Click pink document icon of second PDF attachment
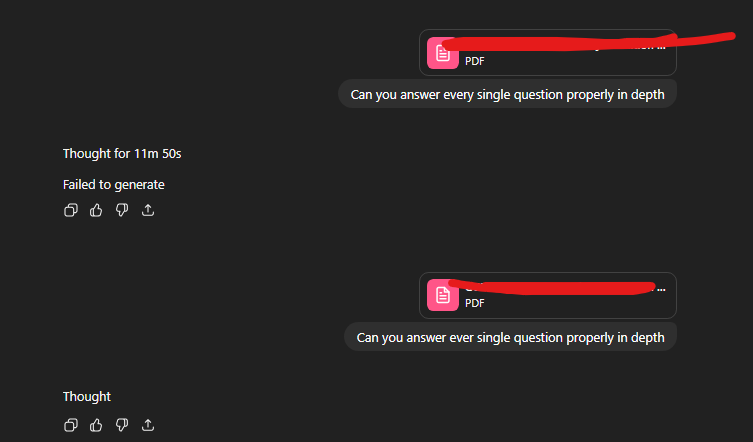 click(443, 295)
